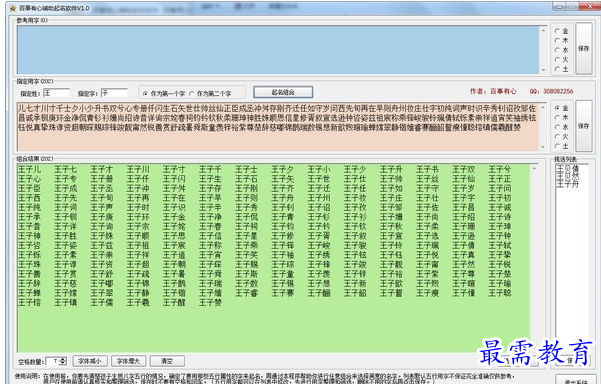601x384 pixels.
Task: Click 保存 button beside 参考用字 box
Action: tap(583, 48)
